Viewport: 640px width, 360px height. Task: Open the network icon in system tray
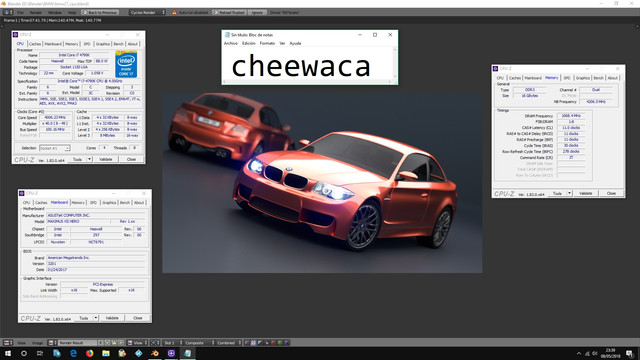click(587, 353)
